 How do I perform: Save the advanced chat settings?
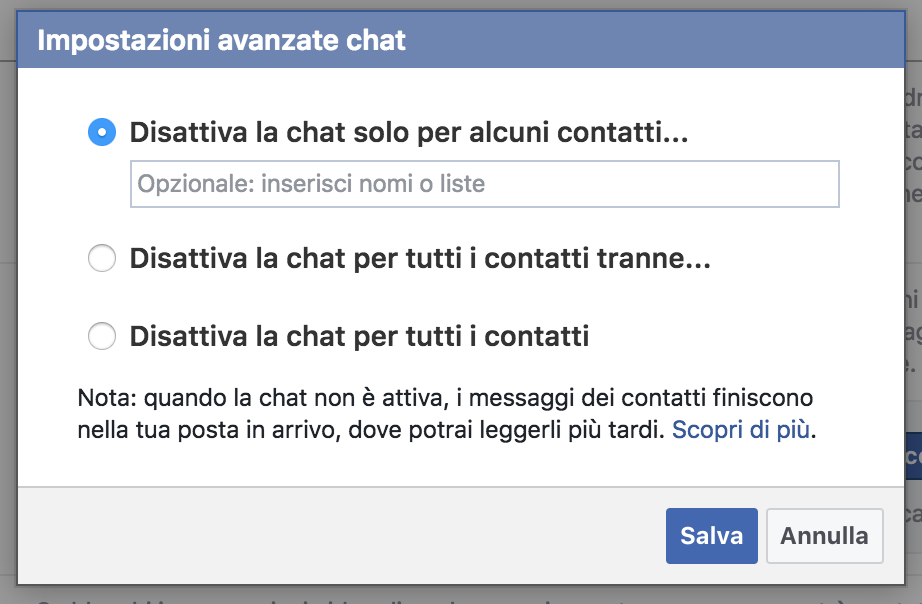point(711,535)
